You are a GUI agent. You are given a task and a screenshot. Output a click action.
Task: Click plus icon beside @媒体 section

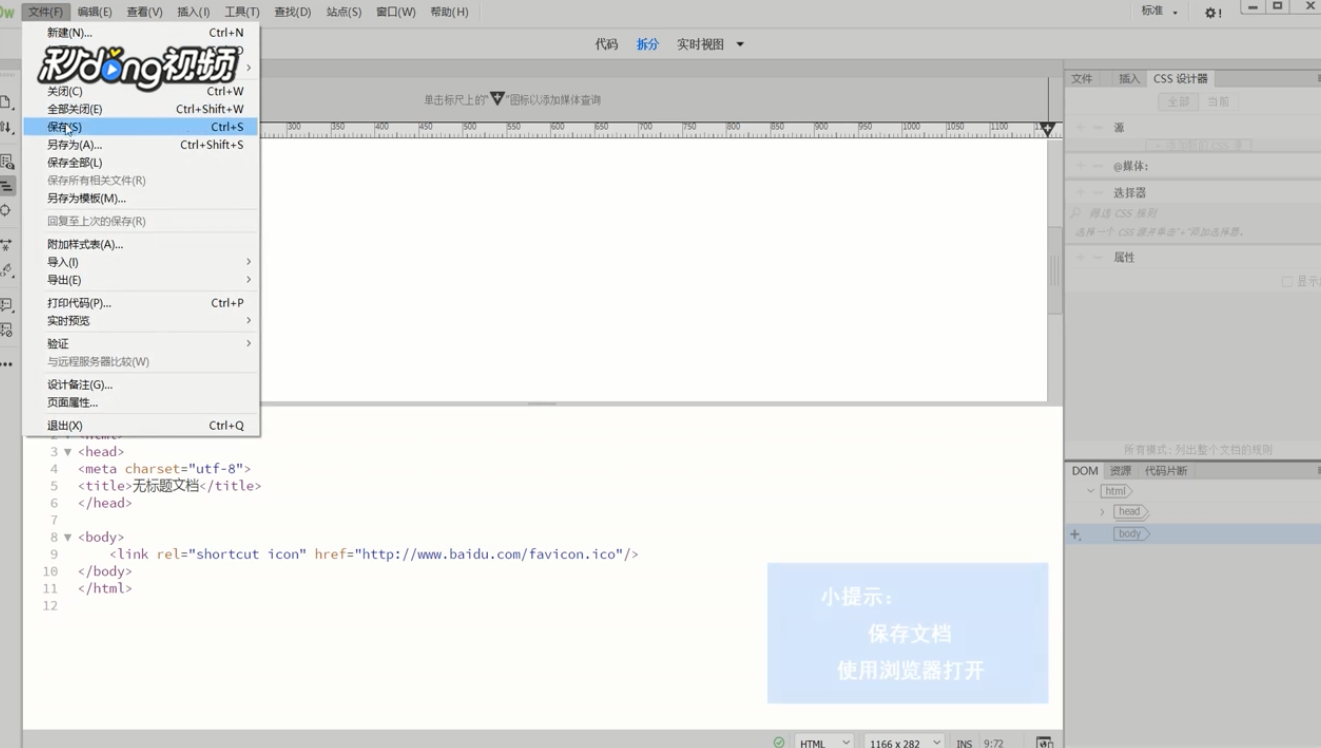[1080, 166]
